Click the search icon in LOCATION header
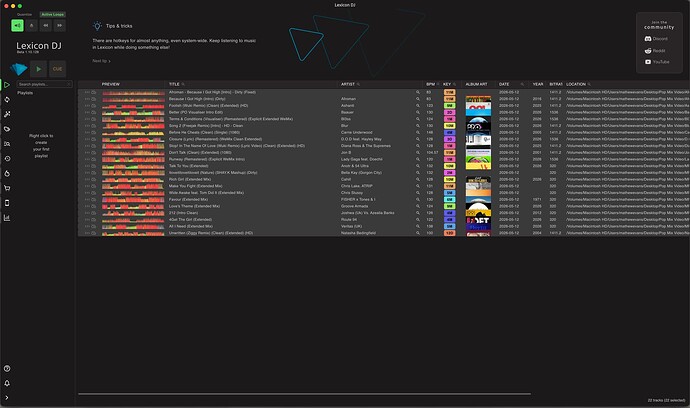Image resolution: width=690 pixels, height=408 pixels. tap(589, 84)
